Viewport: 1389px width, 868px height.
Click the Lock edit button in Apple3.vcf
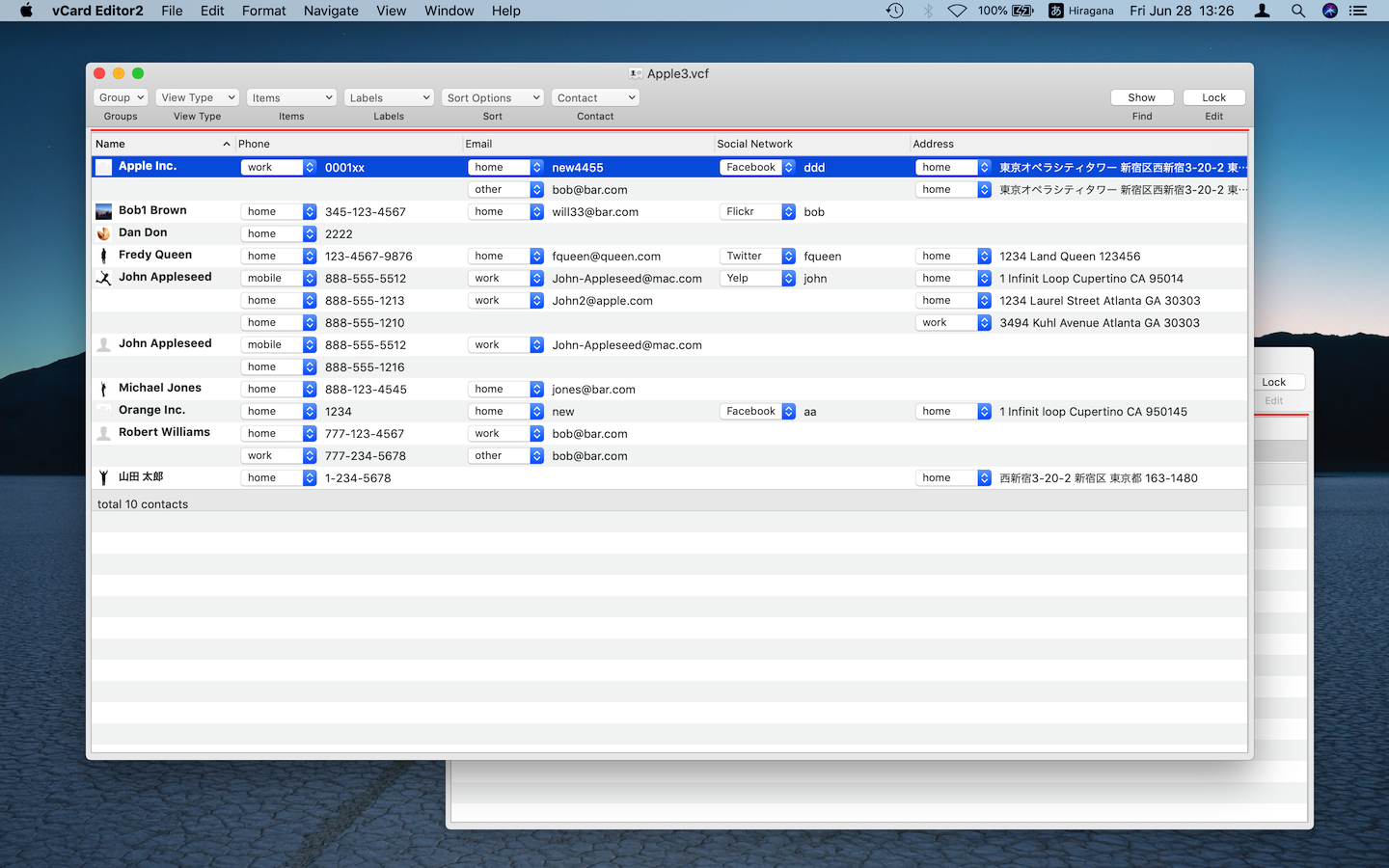pyautogui.click(x=1213, y=97)
